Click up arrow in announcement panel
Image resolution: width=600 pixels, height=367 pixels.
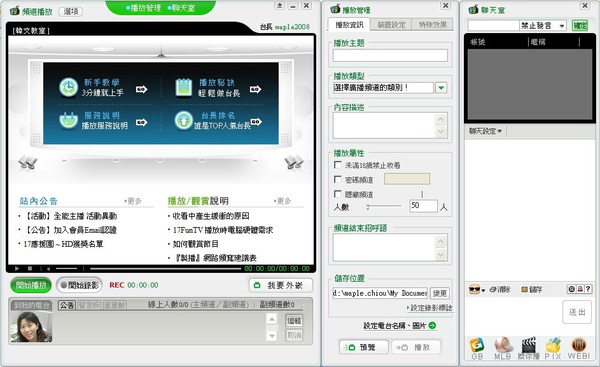click(x=272, y=319)
